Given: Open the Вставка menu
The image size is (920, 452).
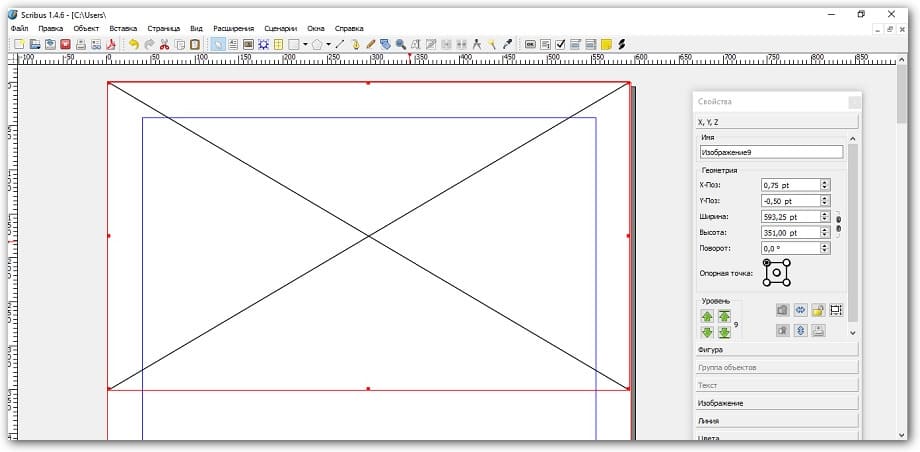Looking at the screenshot, I should click(123, 29).
